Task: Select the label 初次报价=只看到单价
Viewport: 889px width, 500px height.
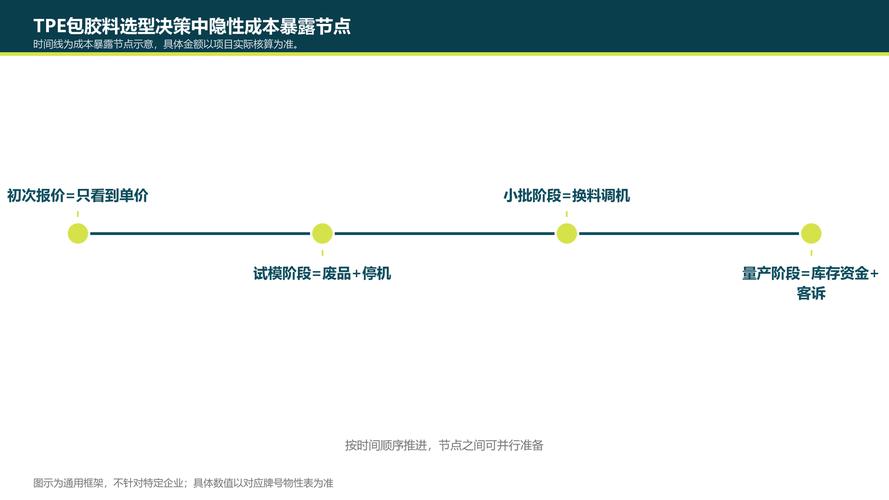Action: [78, 196]
